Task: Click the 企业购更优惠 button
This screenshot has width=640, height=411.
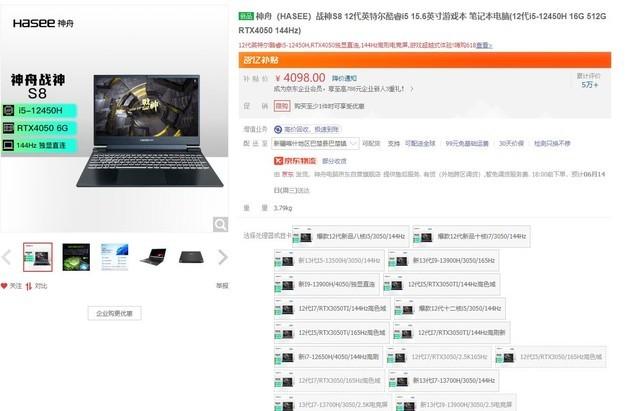Action: (x=114, y=313)
